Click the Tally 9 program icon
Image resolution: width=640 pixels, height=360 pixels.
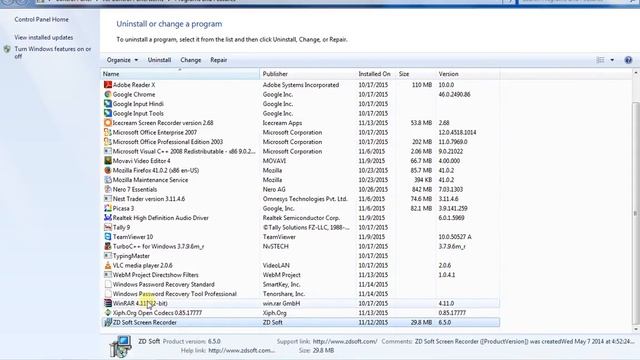[108, 227]
